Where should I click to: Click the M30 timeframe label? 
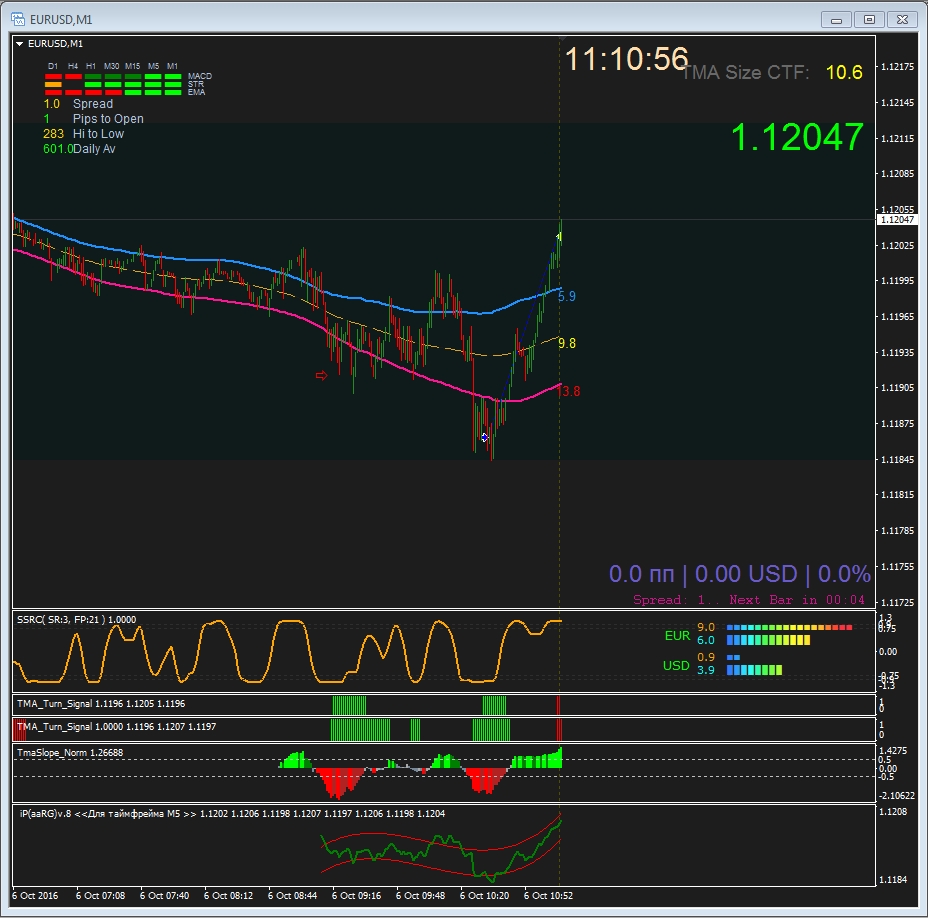coord(111,66)
